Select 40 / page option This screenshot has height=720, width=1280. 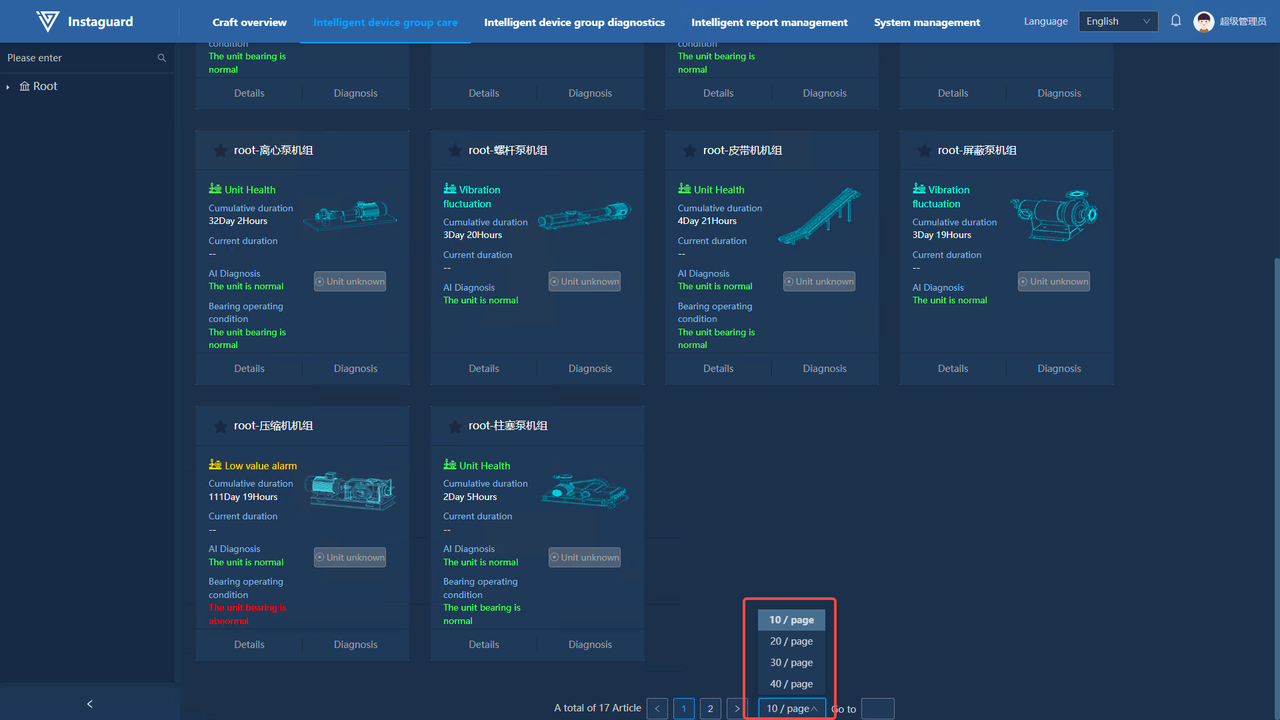(792, 684)
